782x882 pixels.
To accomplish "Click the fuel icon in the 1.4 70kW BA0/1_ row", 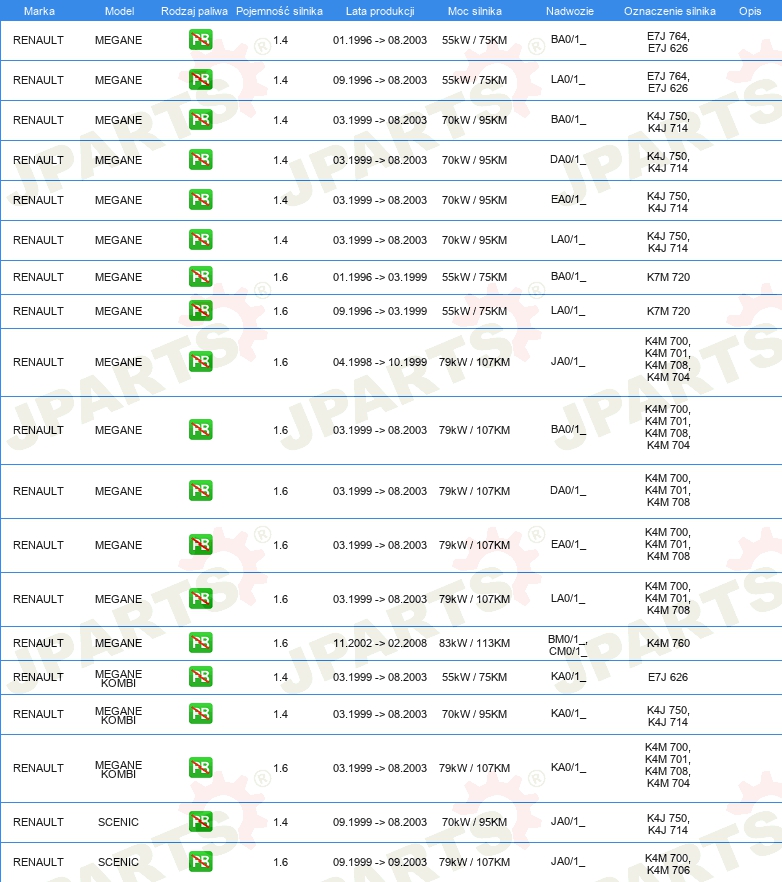I will [x=200, y=120].
